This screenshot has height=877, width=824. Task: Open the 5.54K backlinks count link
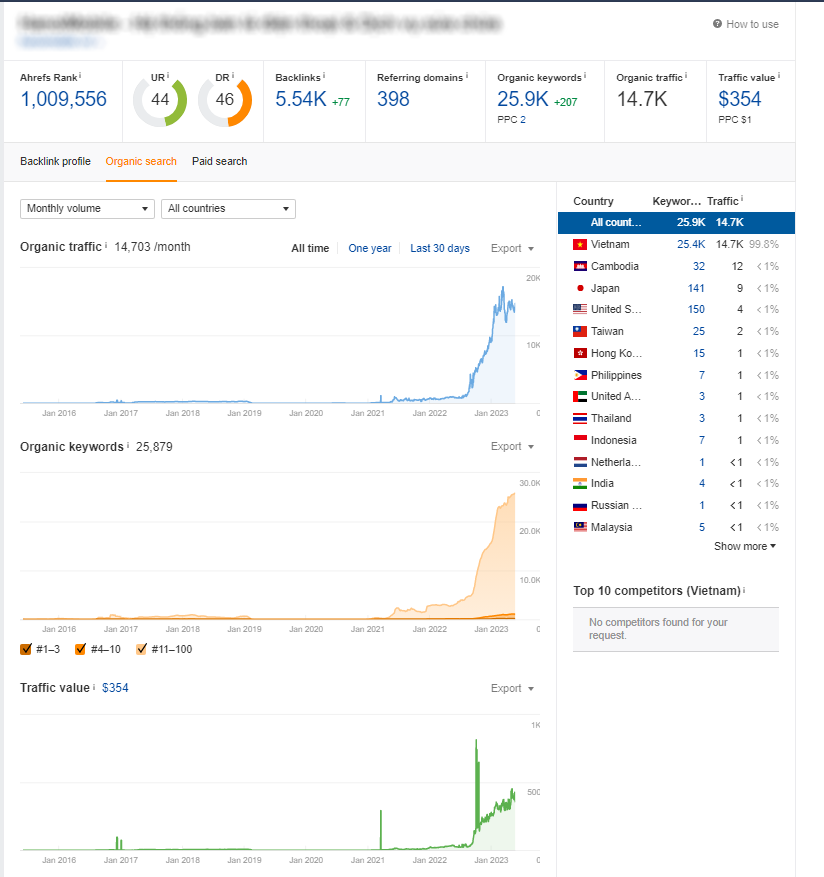click(300, 99)
